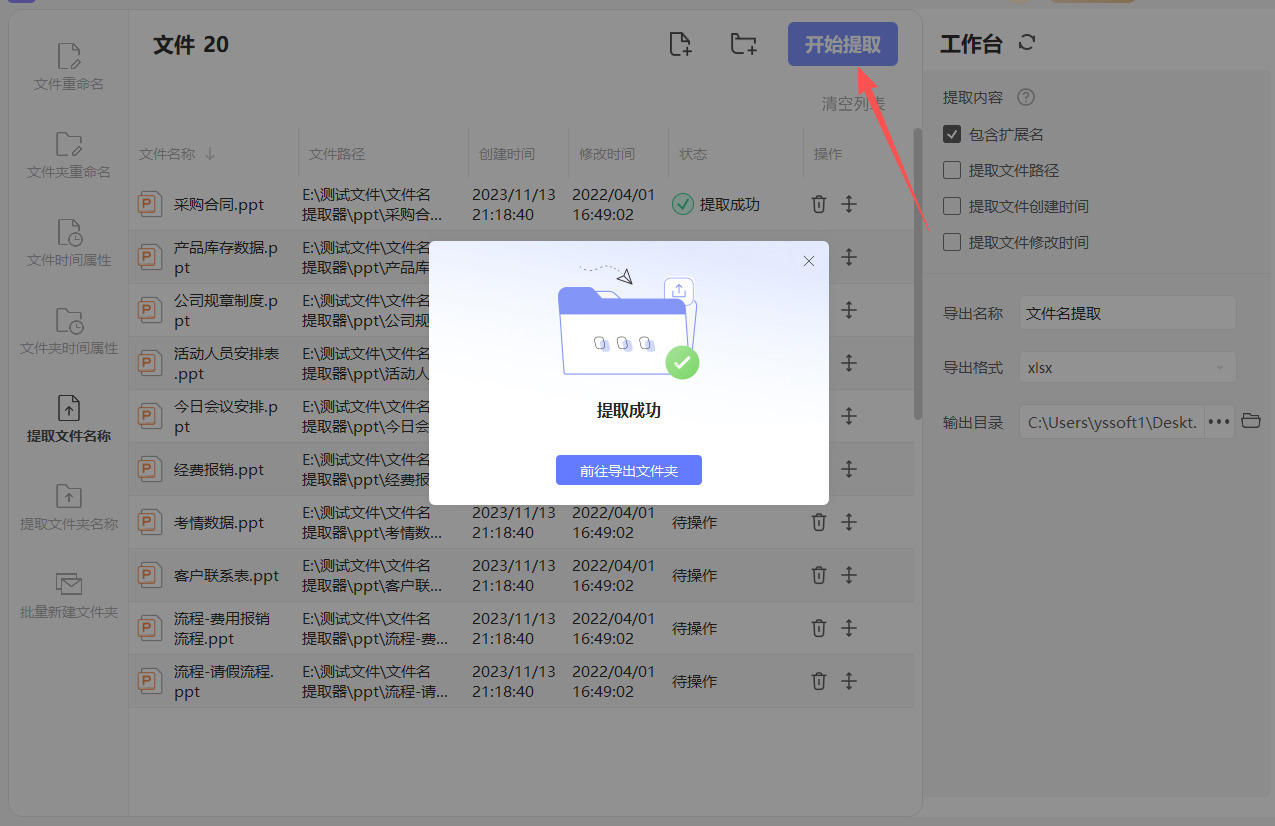Select the 公司规章制度.ppt file name
Screen dimensions: 1275x826
[x=226, y=310]
